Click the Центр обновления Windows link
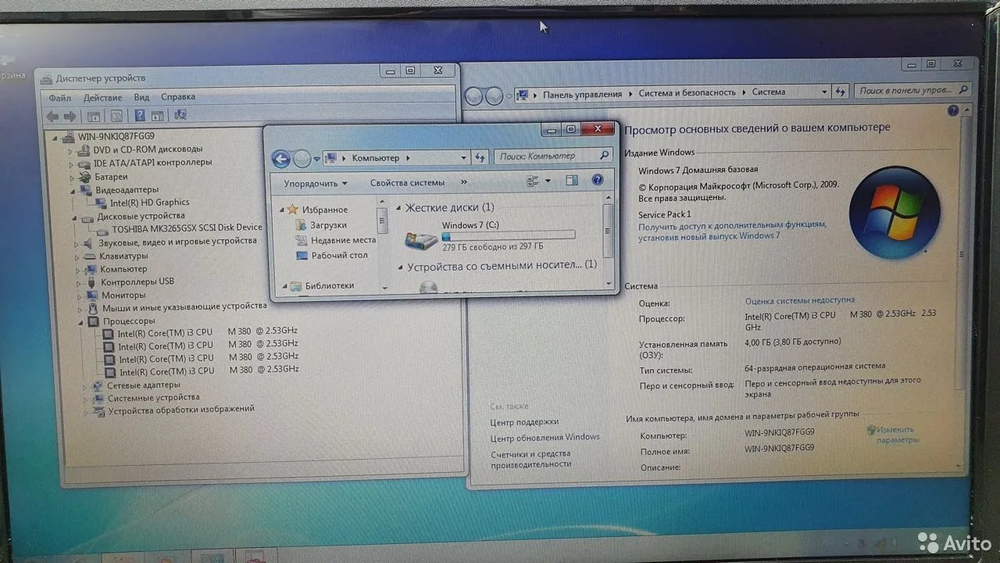This screenshot has height=563, width=1000. click(544, 437)
